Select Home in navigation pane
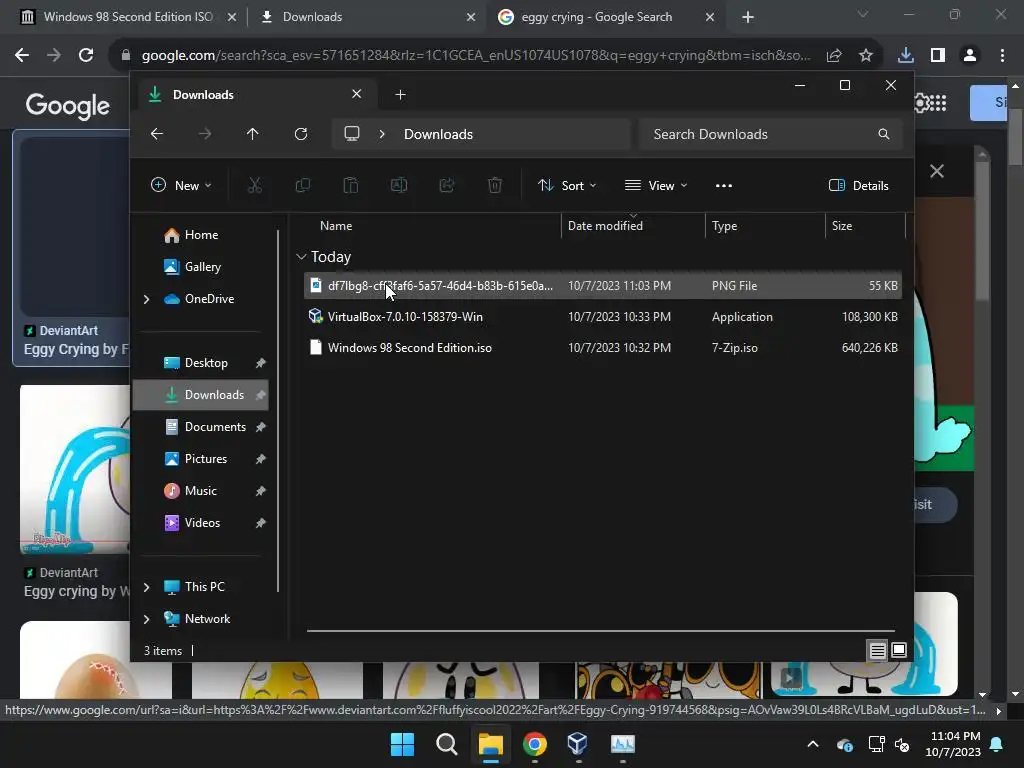 201,235
